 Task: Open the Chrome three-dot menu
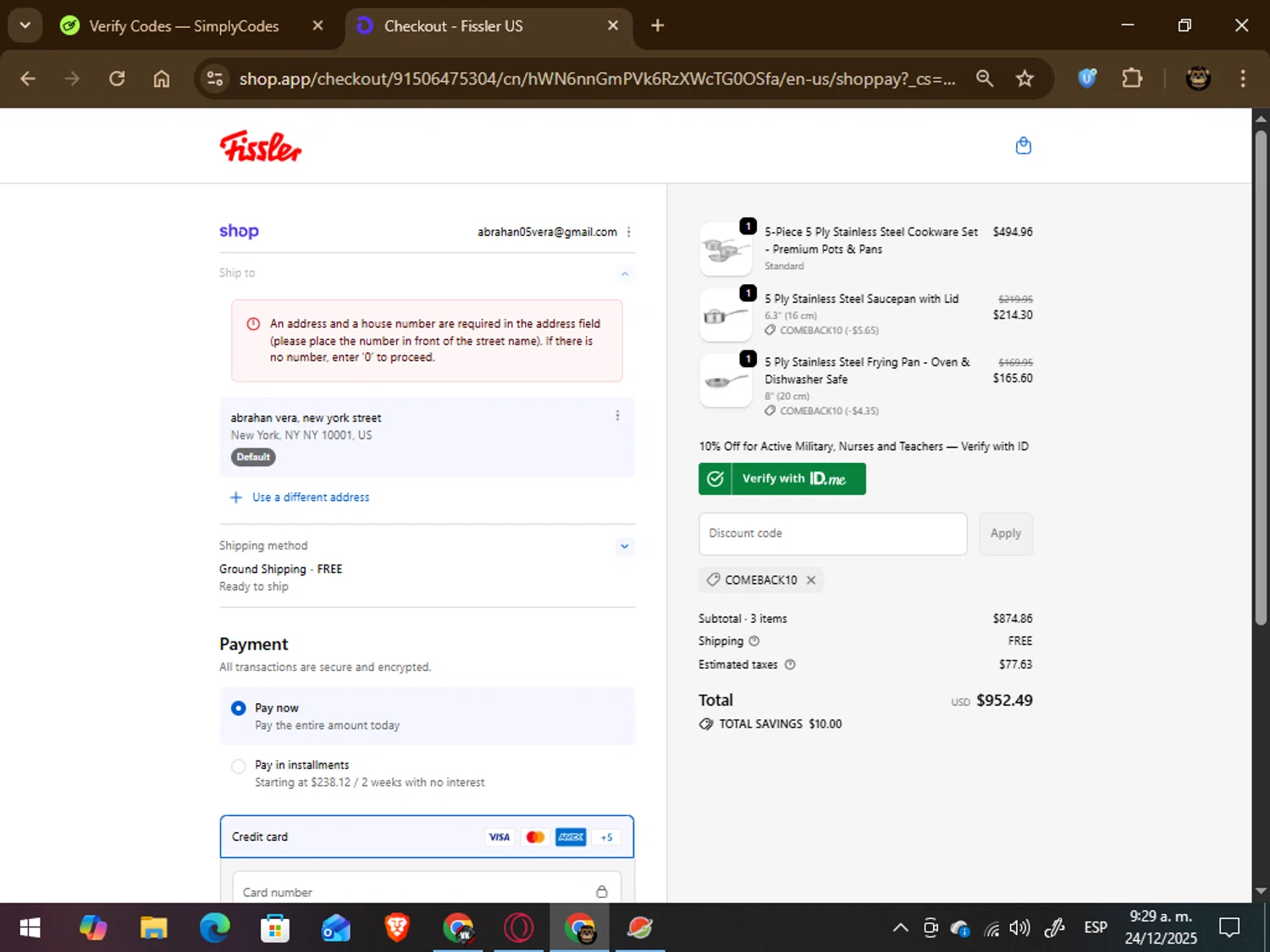1243,79
